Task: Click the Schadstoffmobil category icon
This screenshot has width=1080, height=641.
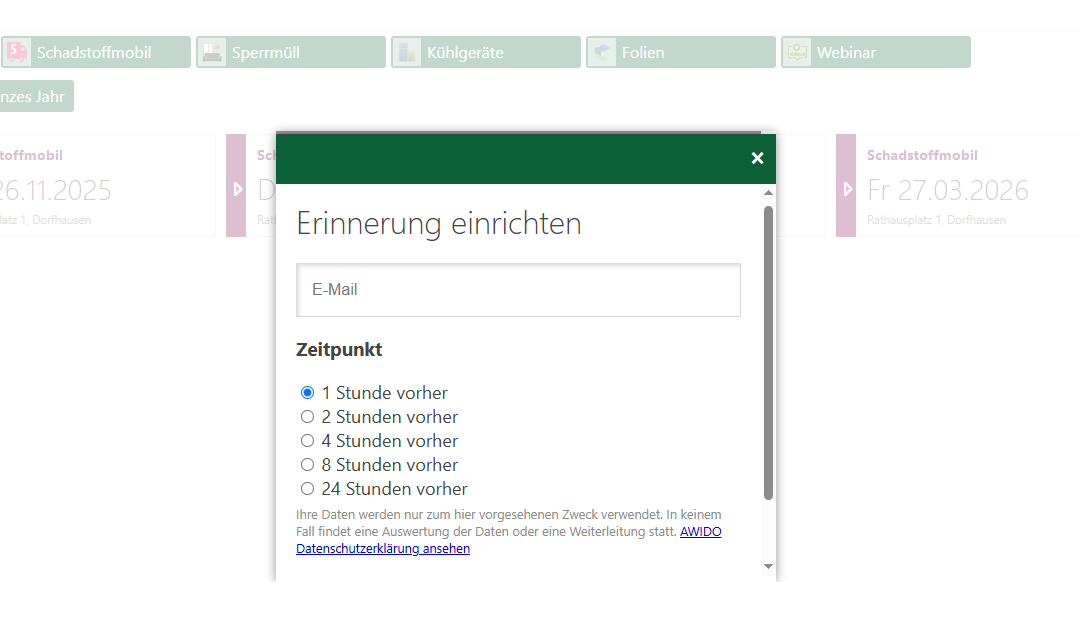Action: pyautogui.click(x=17, y=52)
